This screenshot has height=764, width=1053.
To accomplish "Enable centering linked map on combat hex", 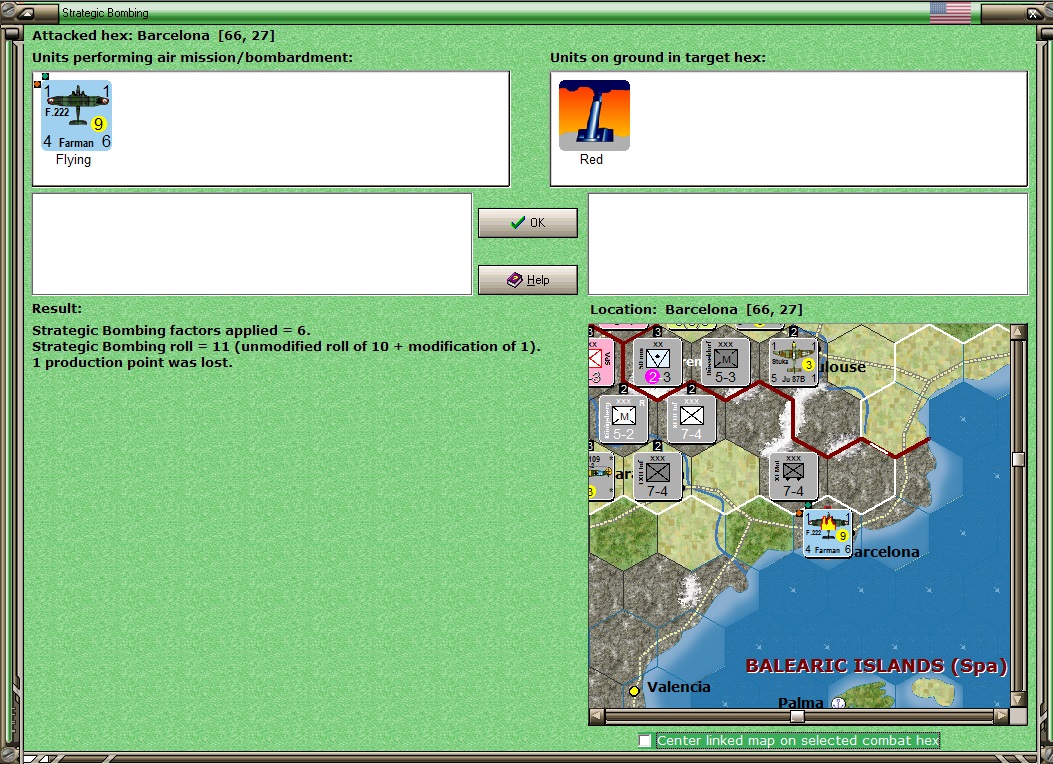I will tap(645, 741).
